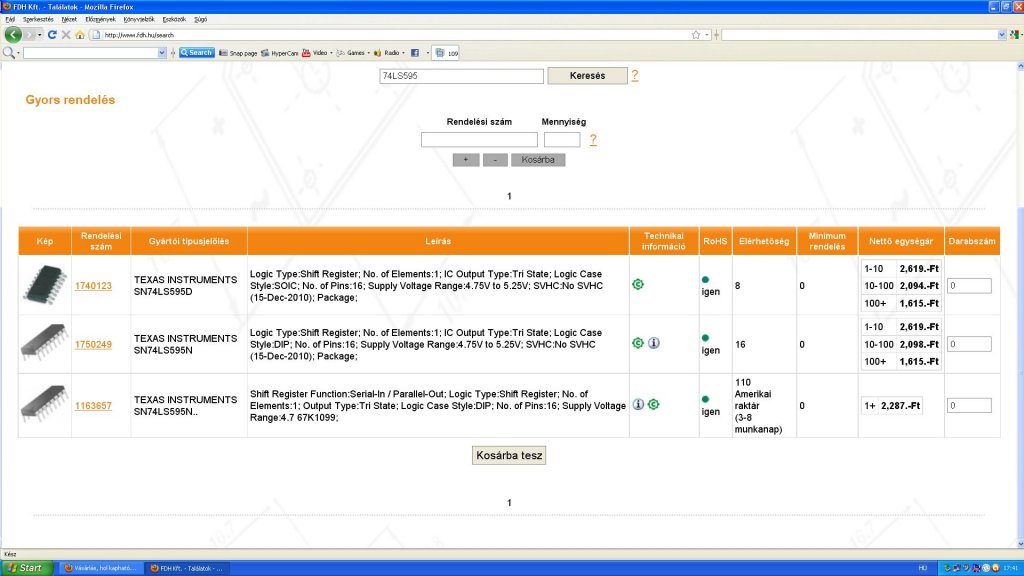Click the help question mark beside Mennyiség field
The height and width of the screenshot is (576, 1024).
592,140
